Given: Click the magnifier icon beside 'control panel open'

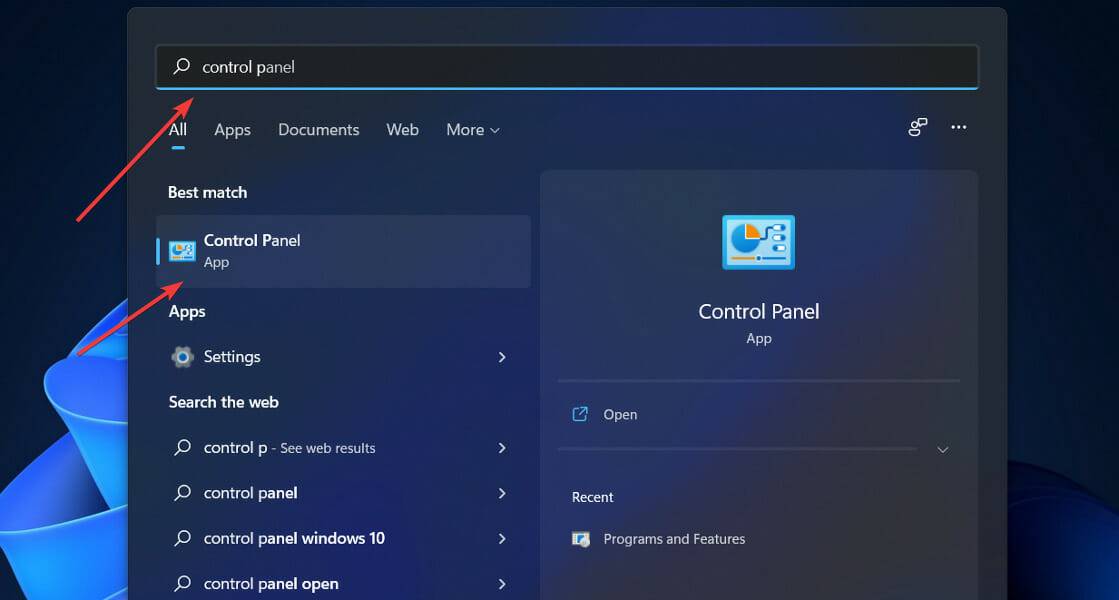Looking at the screenshot, I should [182, 583].
